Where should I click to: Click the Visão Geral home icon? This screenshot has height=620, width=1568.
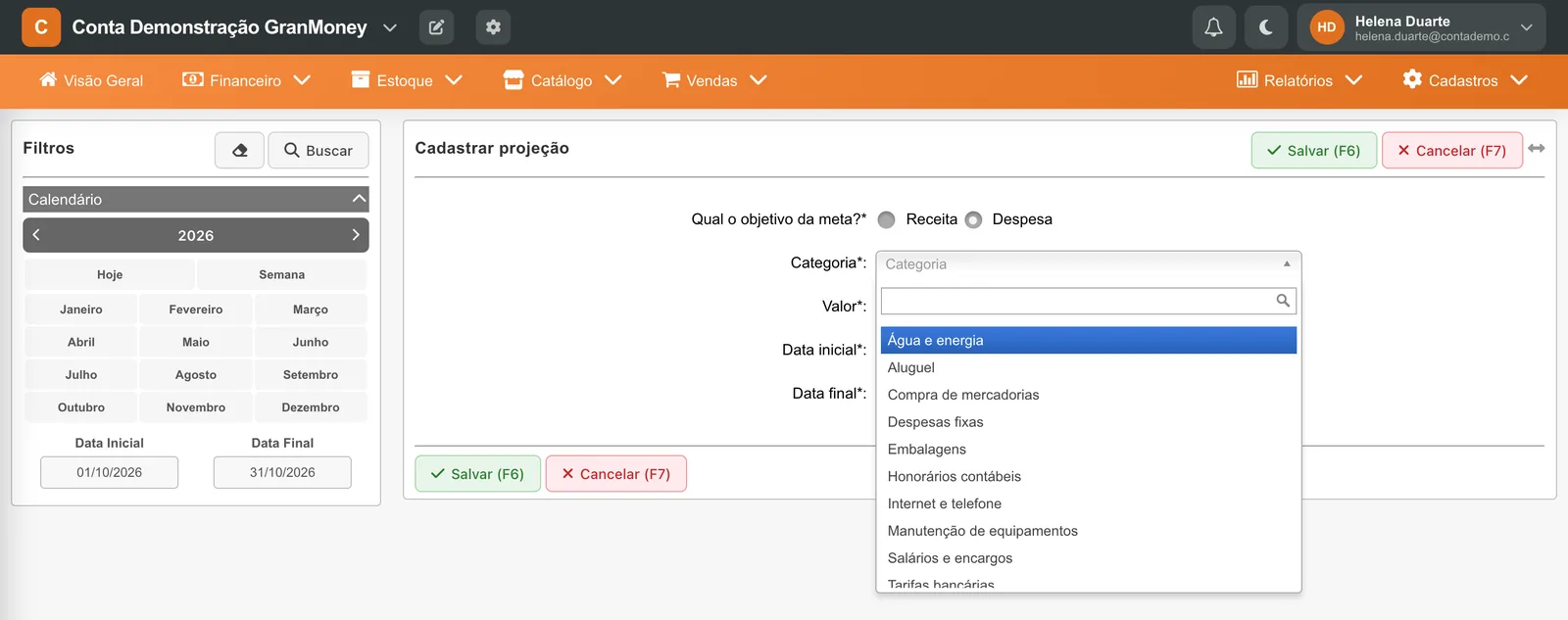pos(48,79)
